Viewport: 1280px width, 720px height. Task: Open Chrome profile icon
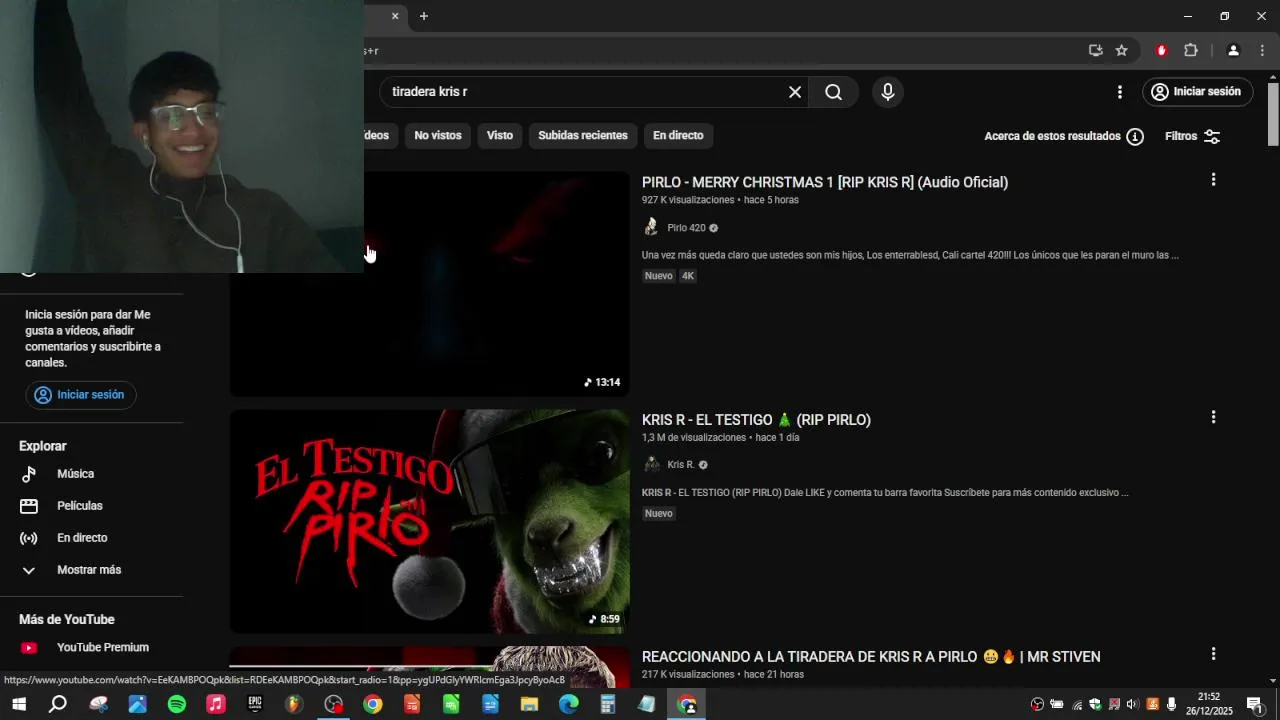1233,51
